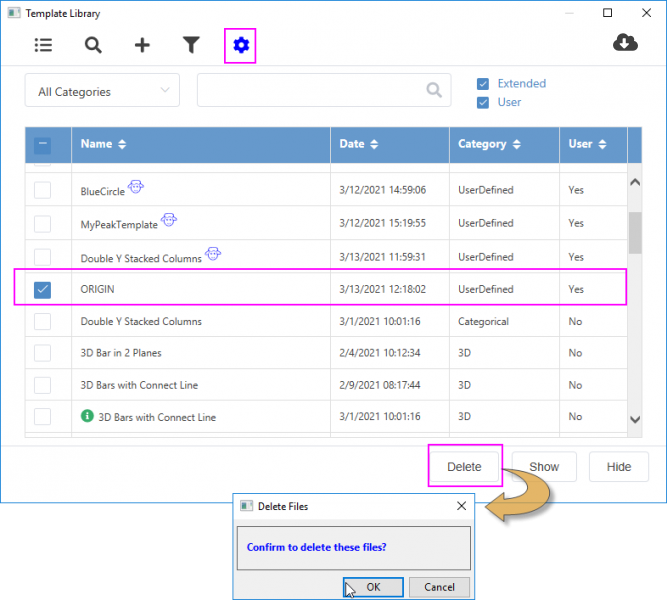Sort by the Name column header
Image resolution: width=667 pixels, height=600 pixels.
point(103,144)
